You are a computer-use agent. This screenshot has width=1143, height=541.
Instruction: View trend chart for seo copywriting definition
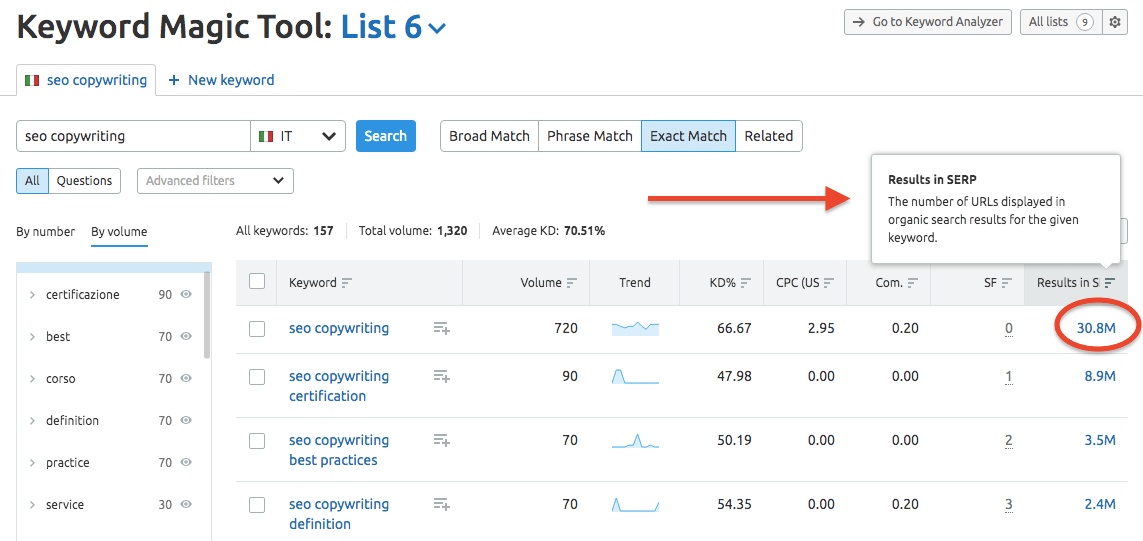point(635,504)
